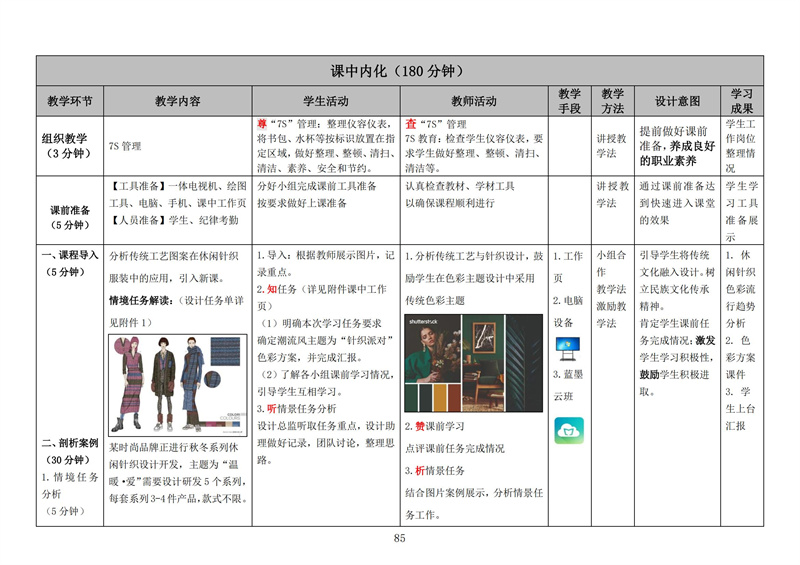Click the text 小组合作 in the methods column
The height and width of the screenshot is (565, 800).
[x=611, y=263]
